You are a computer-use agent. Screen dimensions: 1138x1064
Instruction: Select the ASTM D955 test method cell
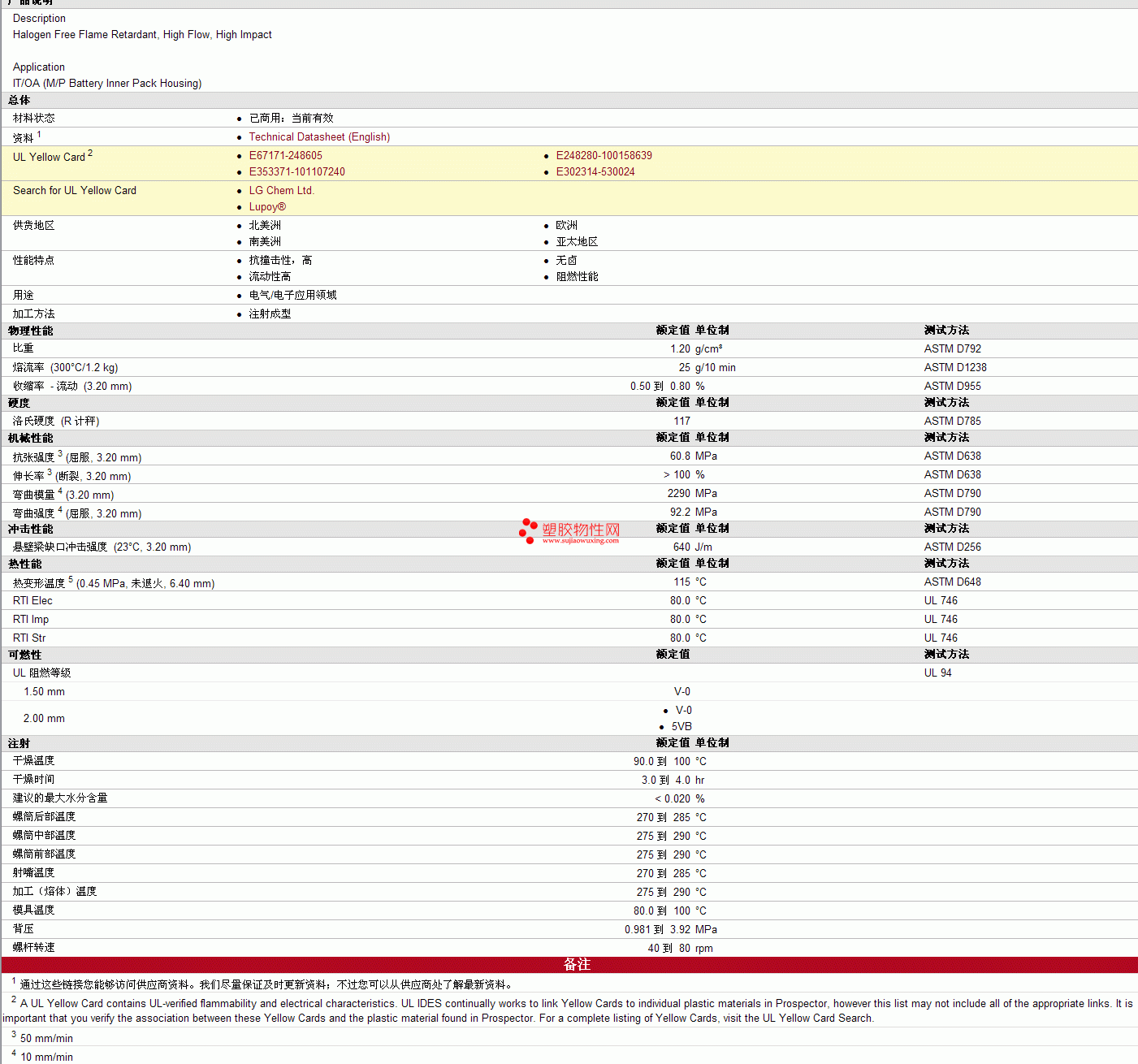(952, 387)
